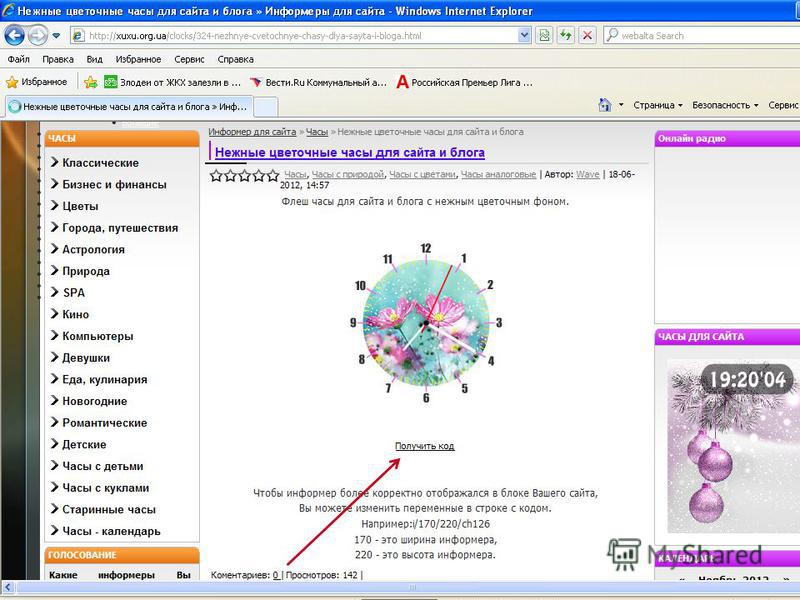800x600 pixels.
Task: Rate the clock one star
Action: [216, 176]
